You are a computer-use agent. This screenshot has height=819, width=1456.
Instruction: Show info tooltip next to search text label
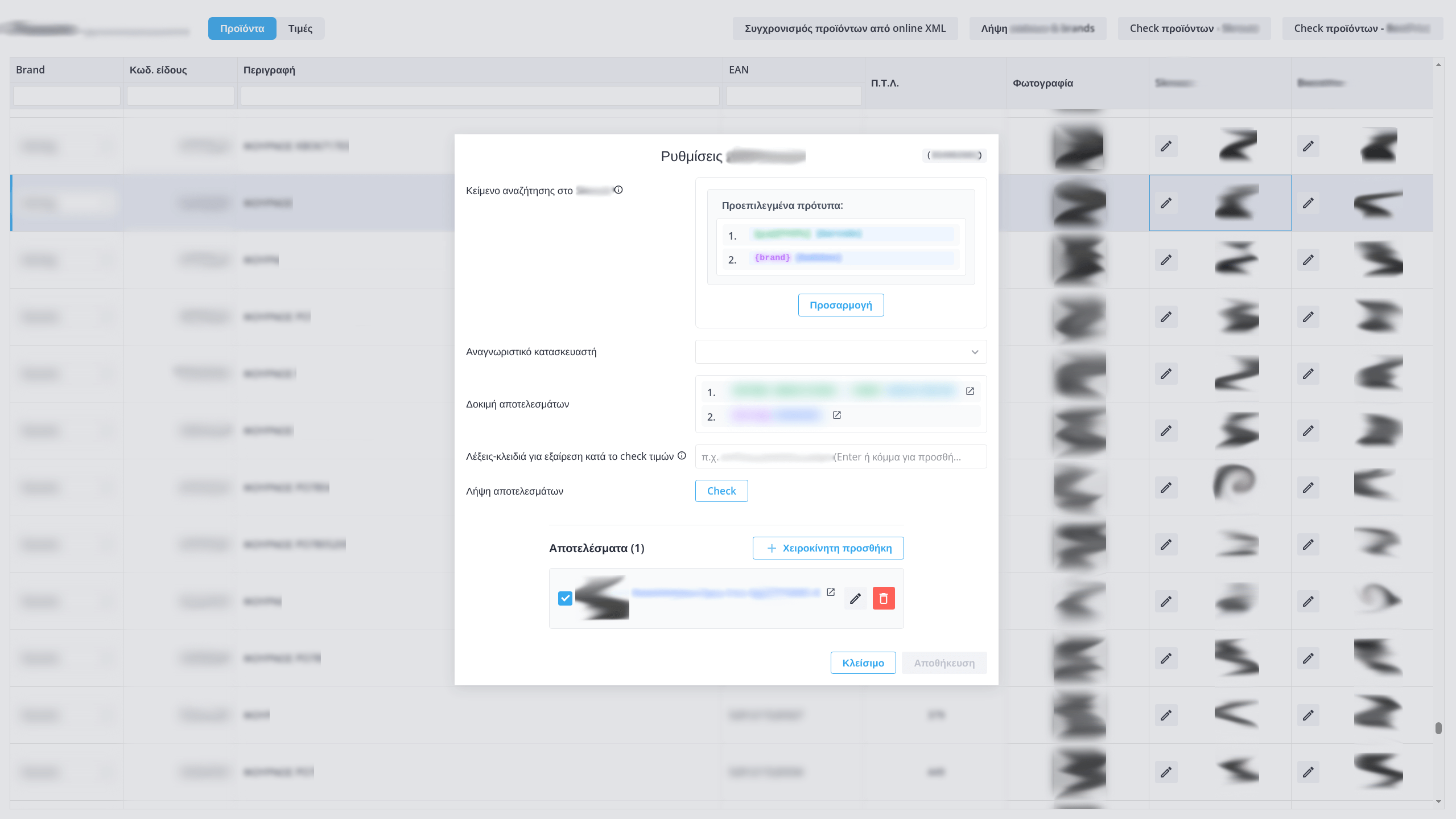pyautogui.click(x=618, y=190)
